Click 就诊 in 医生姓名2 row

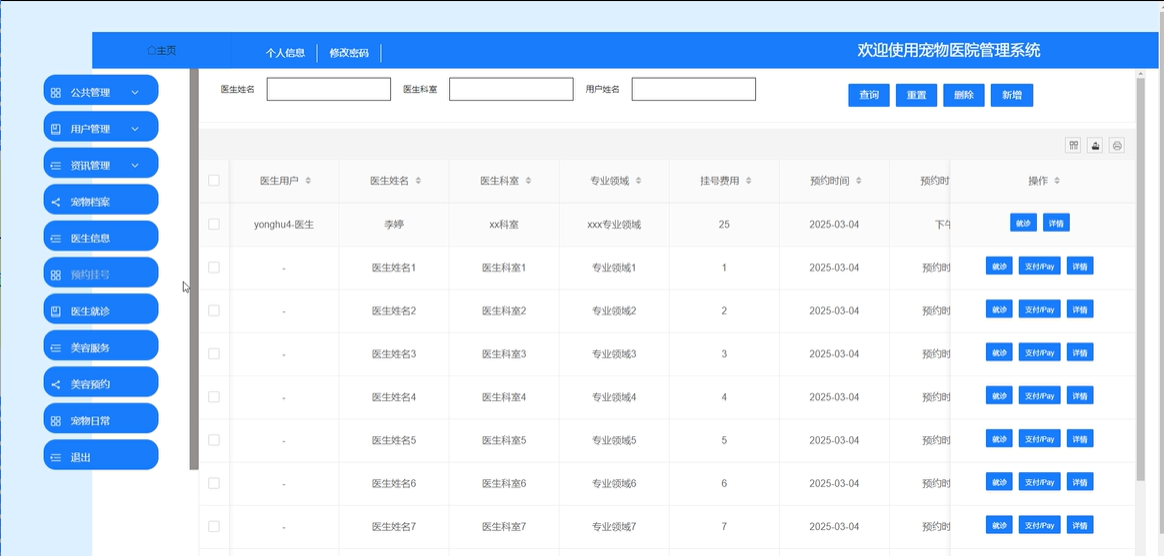999,309
